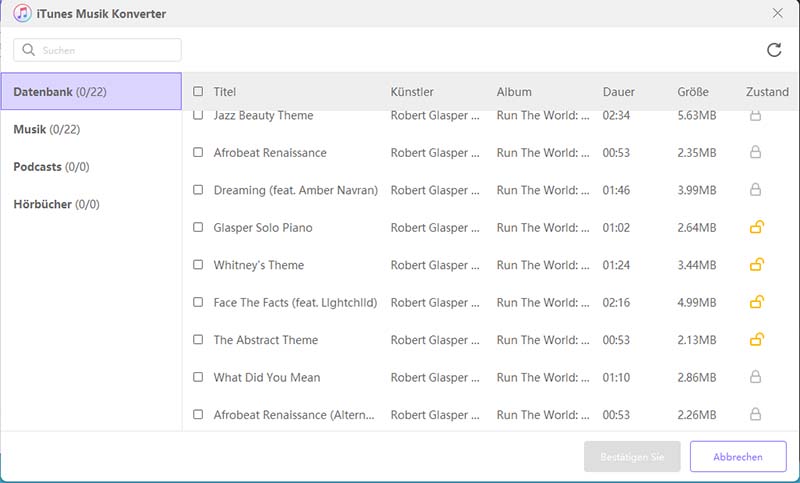
Task: Click the 4.99MB size value
Action: coord(697,302)
